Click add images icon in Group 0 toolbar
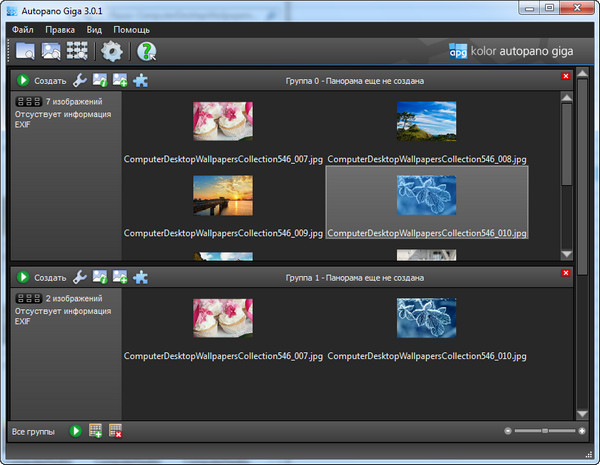Screen dimensions: 600x465 click(x=120, y=81)
